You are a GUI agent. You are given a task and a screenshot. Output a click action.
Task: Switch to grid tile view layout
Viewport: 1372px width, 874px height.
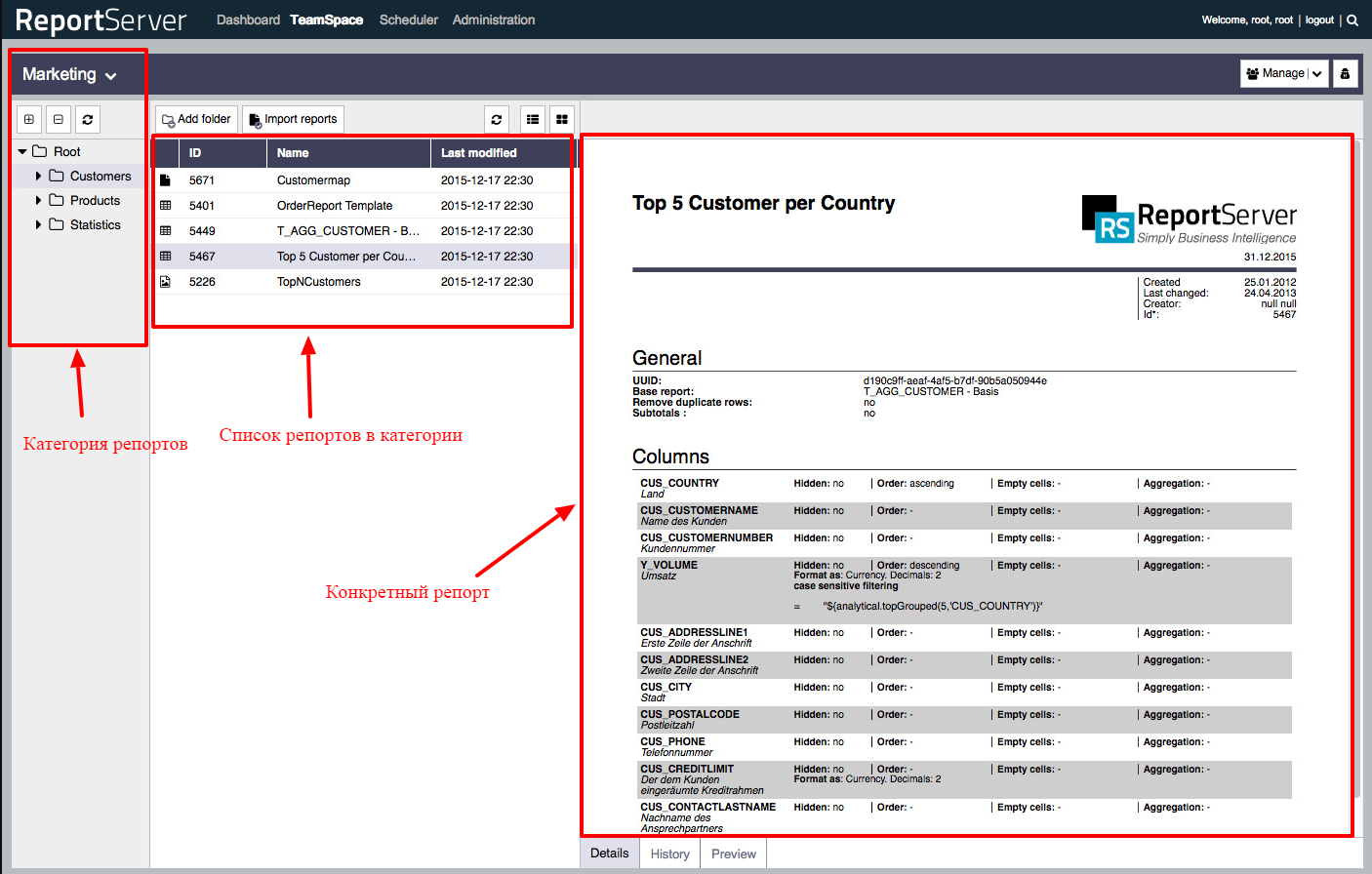[x=562, y=119]
